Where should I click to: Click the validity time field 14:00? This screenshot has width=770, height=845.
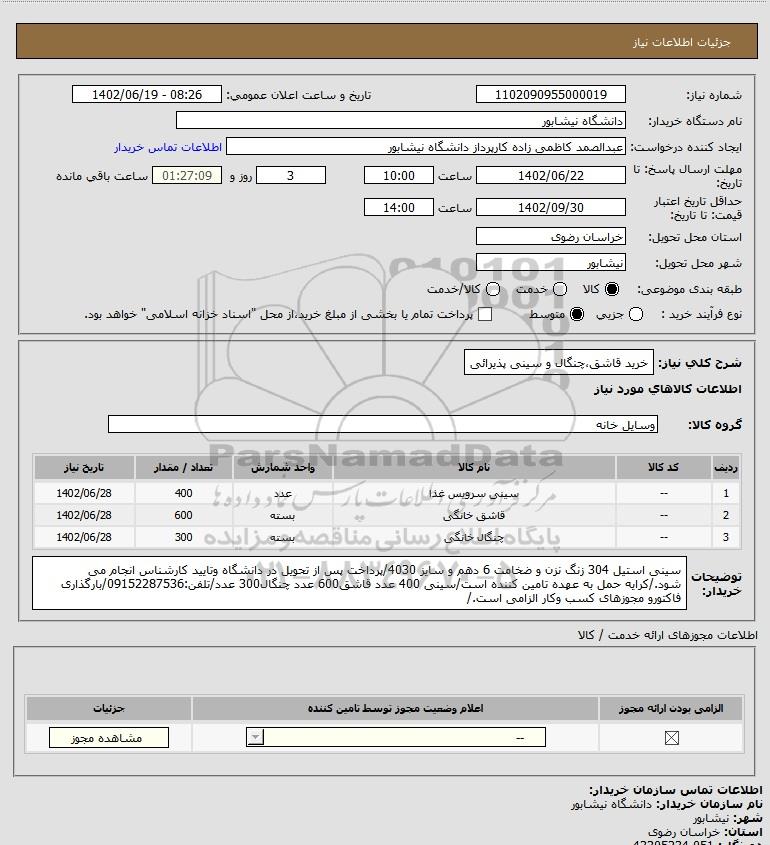pos(399,207)
